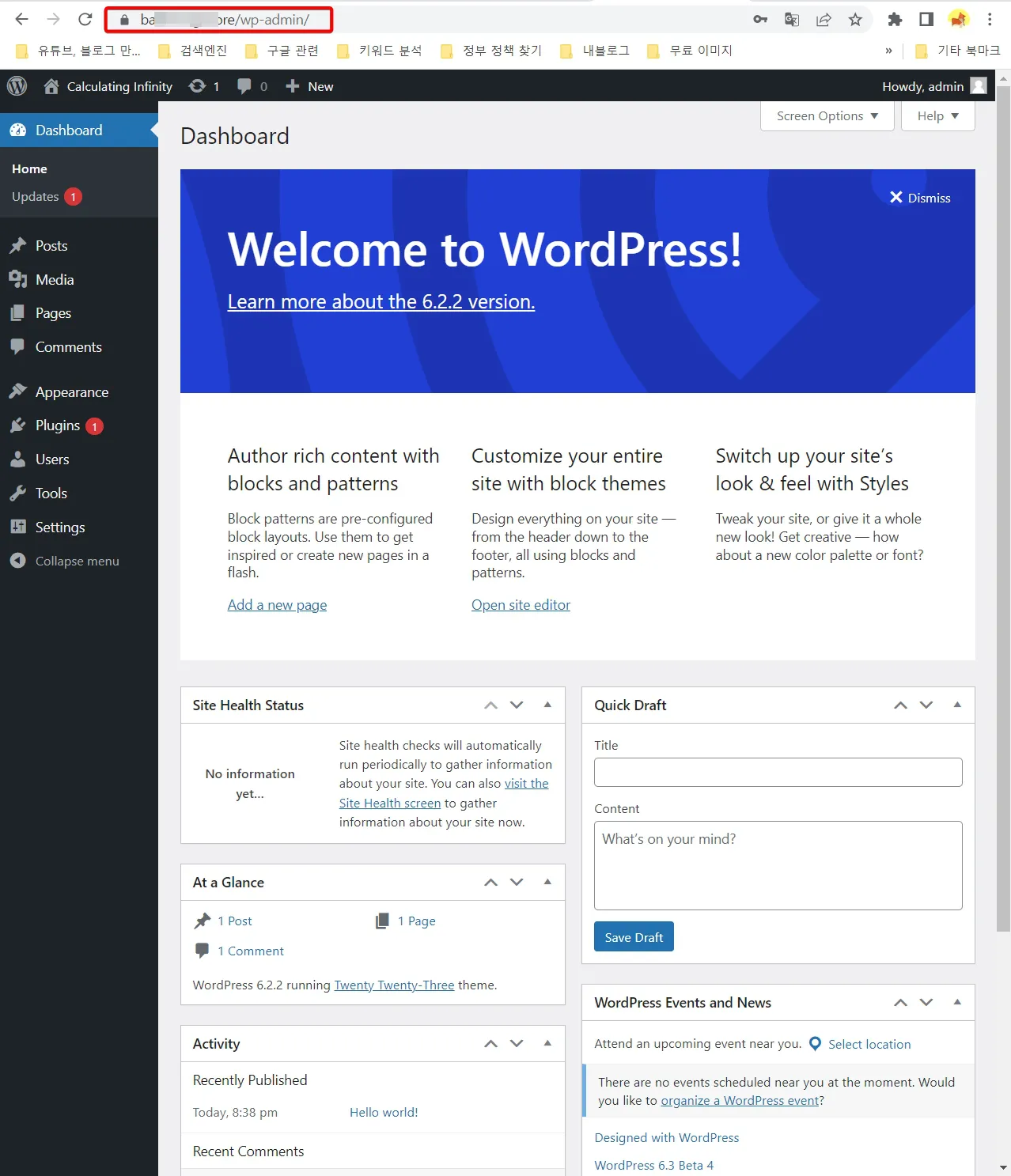1011x1176 pixels.
Task: Click the Add a new page link
Action: click(277, 605)
